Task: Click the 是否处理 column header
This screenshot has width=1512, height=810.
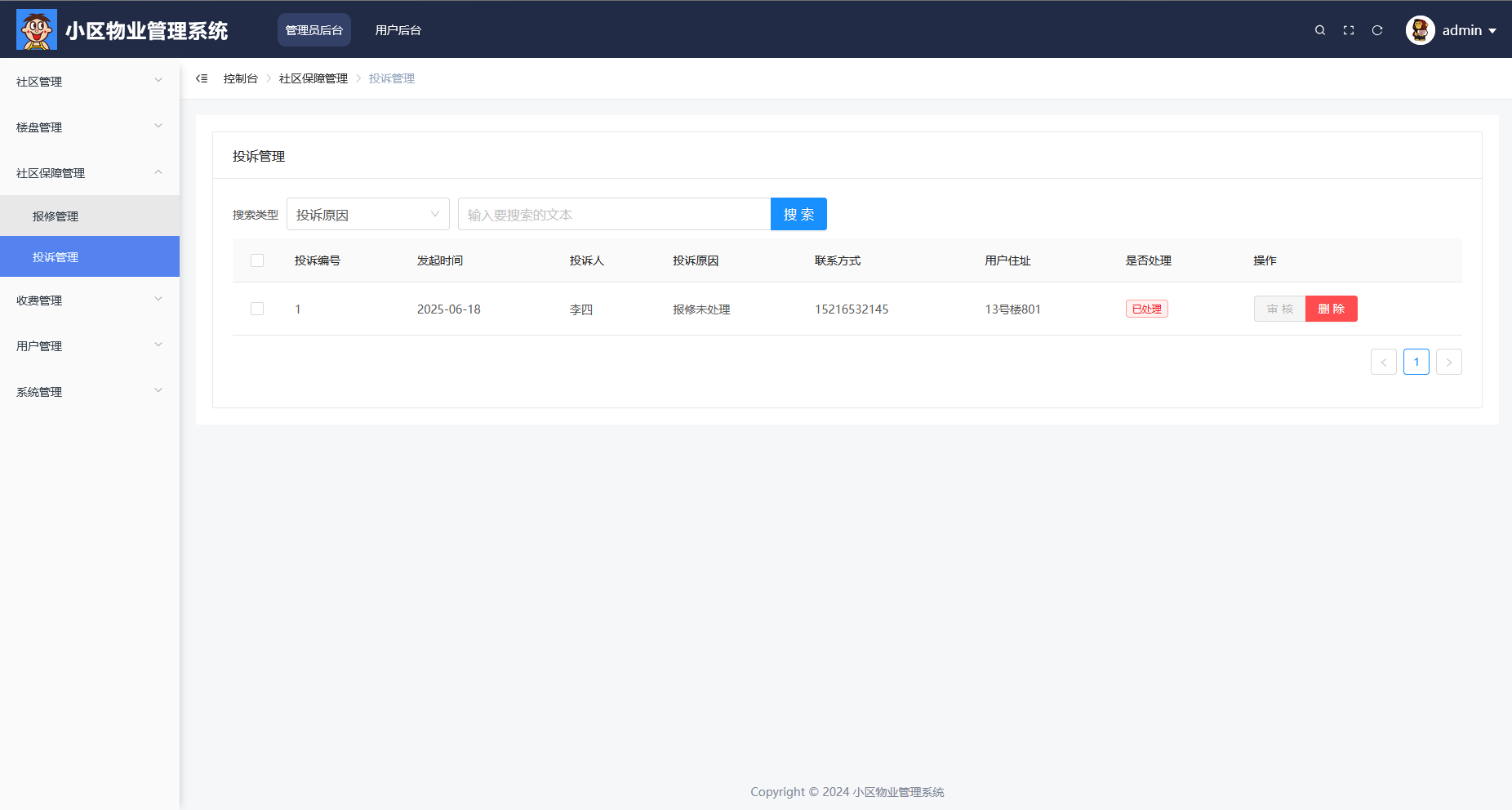Action: (1149, 260)
